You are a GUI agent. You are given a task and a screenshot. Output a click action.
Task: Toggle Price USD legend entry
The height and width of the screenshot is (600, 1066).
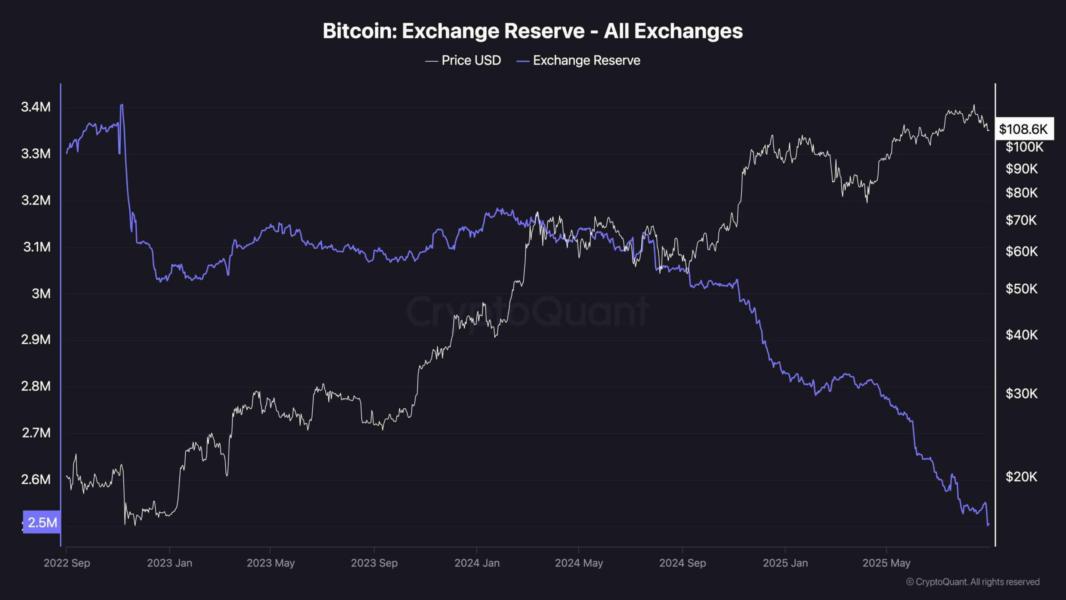(x=463, y=60)
